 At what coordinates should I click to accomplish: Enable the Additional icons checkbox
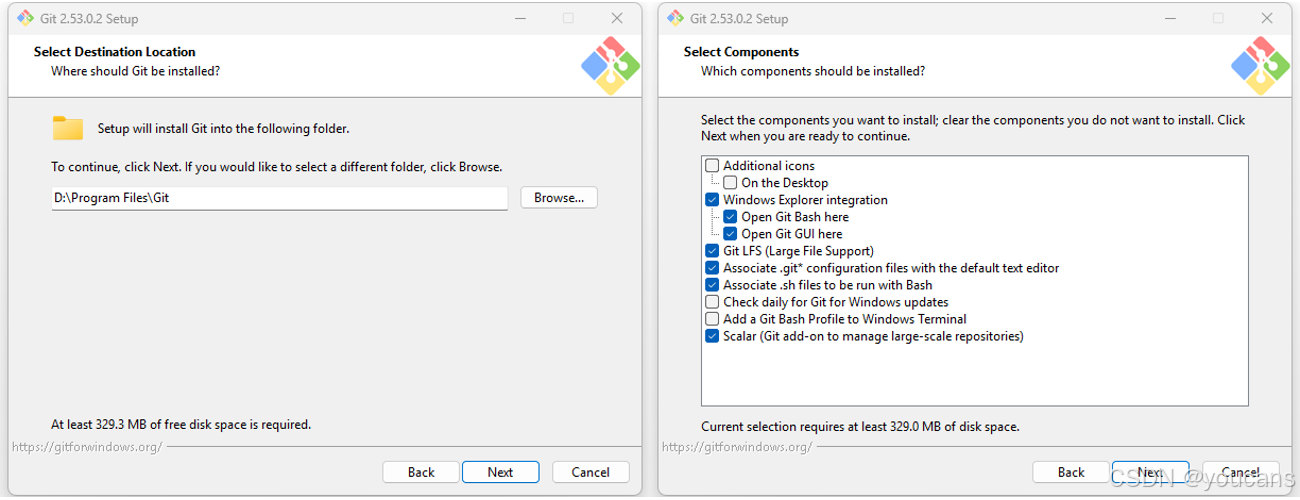coord(712,166)
